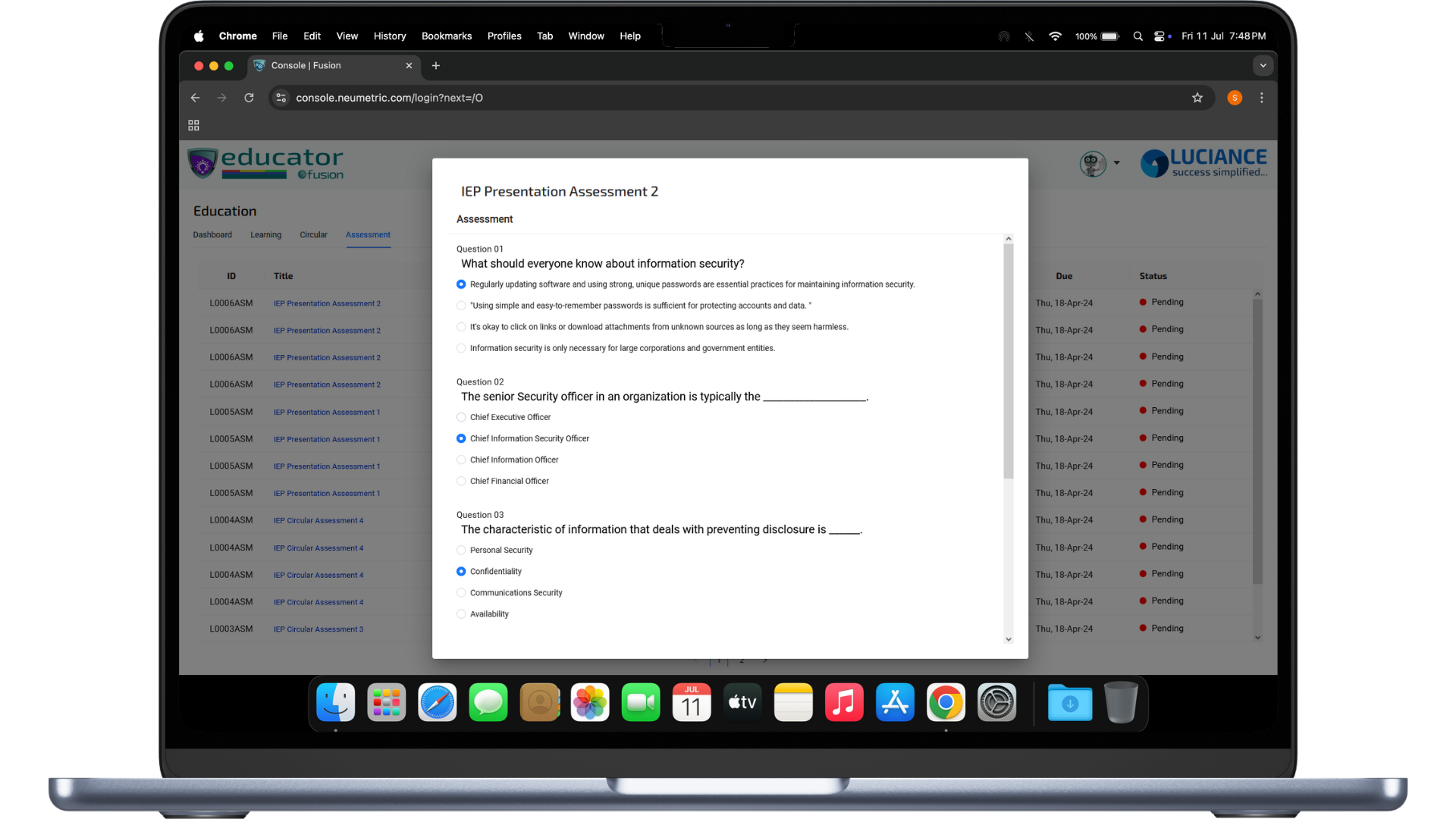Image resolution: width=1456 pixels, height=819 pixels.
Task: Click the down chevron below the table scrollbar
Action: pos(1257,638)
